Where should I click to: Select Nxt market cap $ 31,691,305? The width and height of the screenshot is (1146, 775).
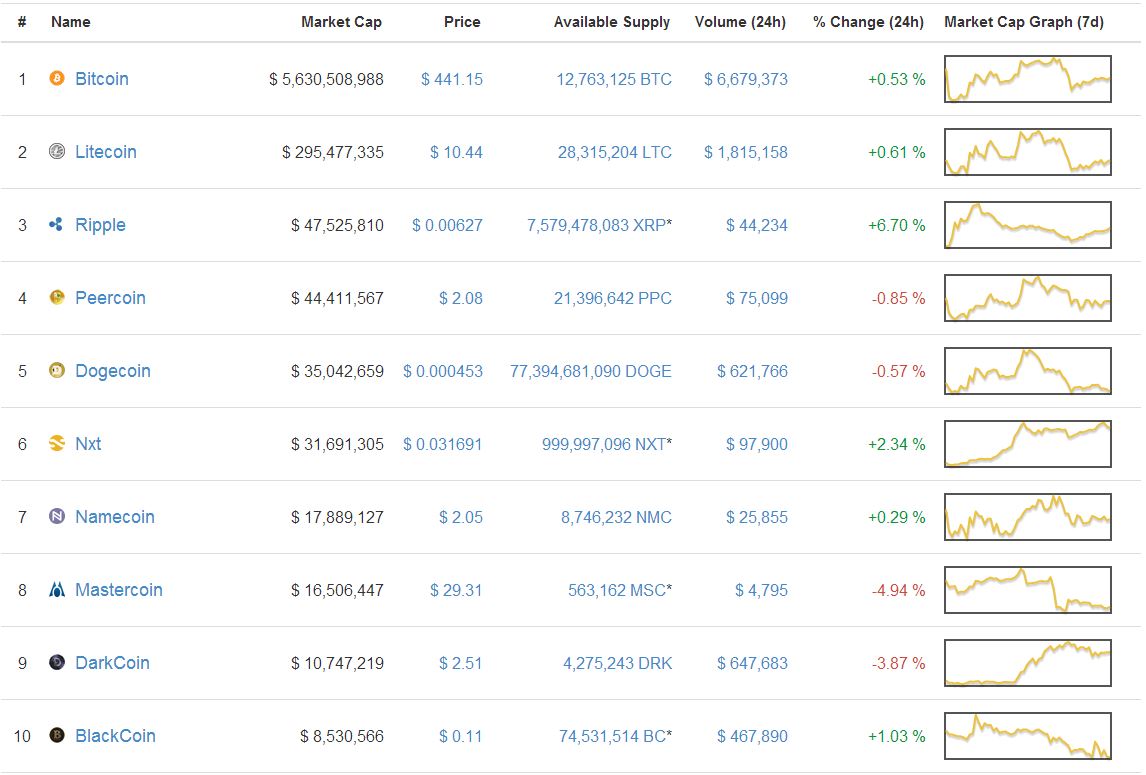[x=337, y=444]
